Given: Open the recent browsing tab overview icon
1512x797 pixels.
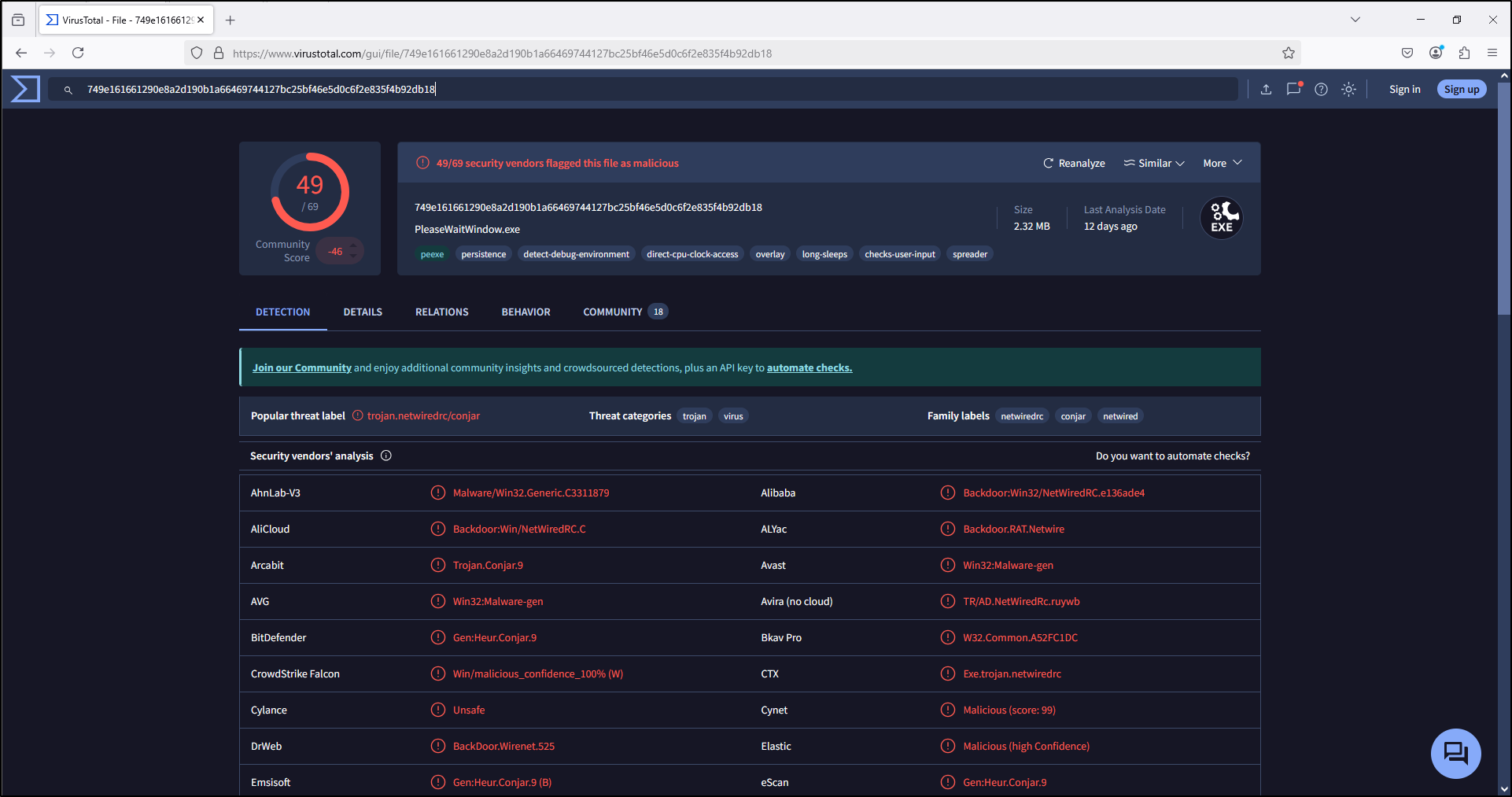Looking at the screenshot, I should coord(18,20).
